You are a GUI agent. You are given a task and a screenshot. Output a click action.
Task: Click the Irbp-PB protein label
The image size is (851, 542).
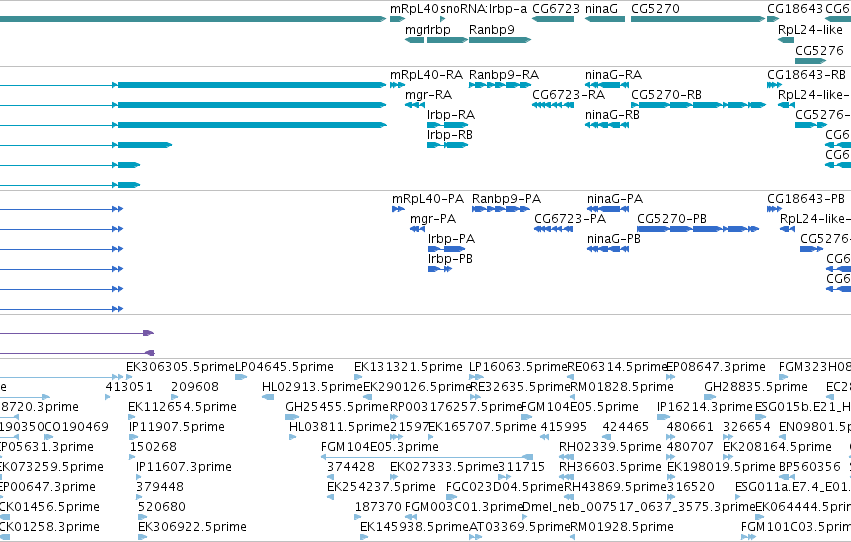click(x=450, y=259)
